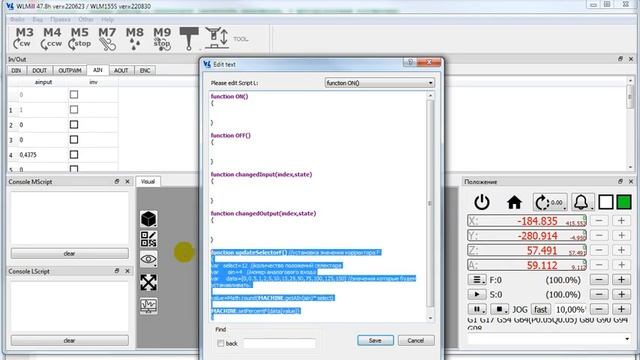Click the machine power icon
The image size is (640, 360).
coord(482,202)
